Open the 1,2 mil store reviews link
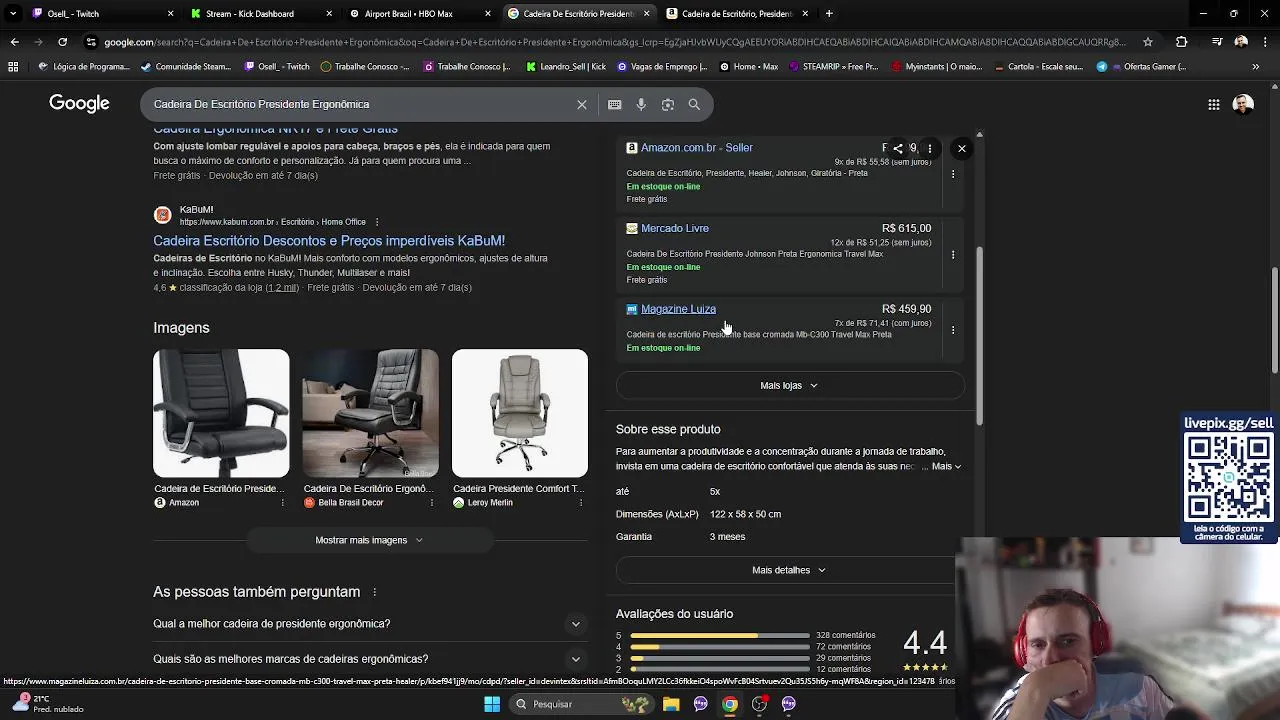The width and height of the screenshot is (1280, 720). coord(282,288)
